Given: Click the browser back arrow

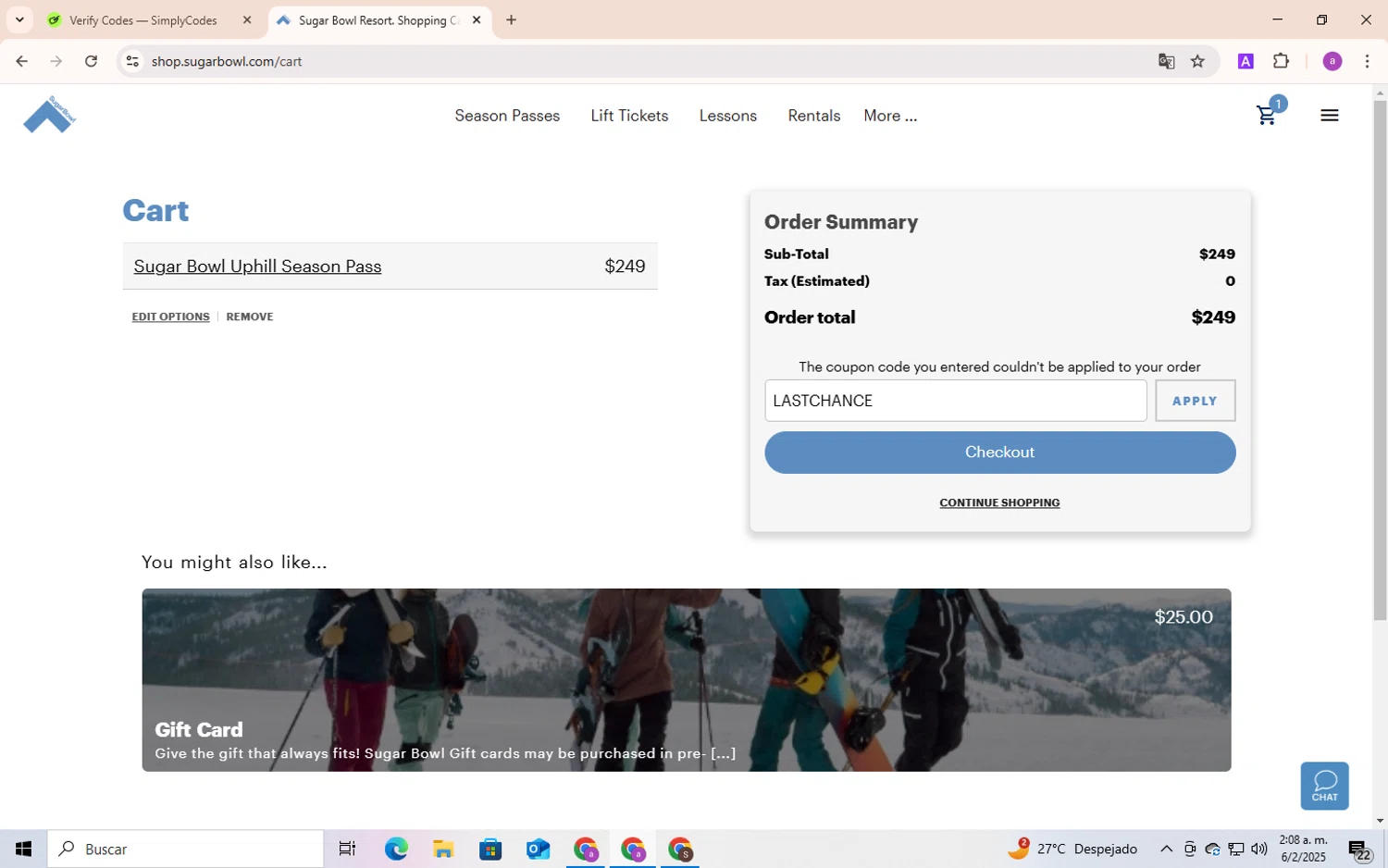Looking at the screenshot, I should (21, 61).
